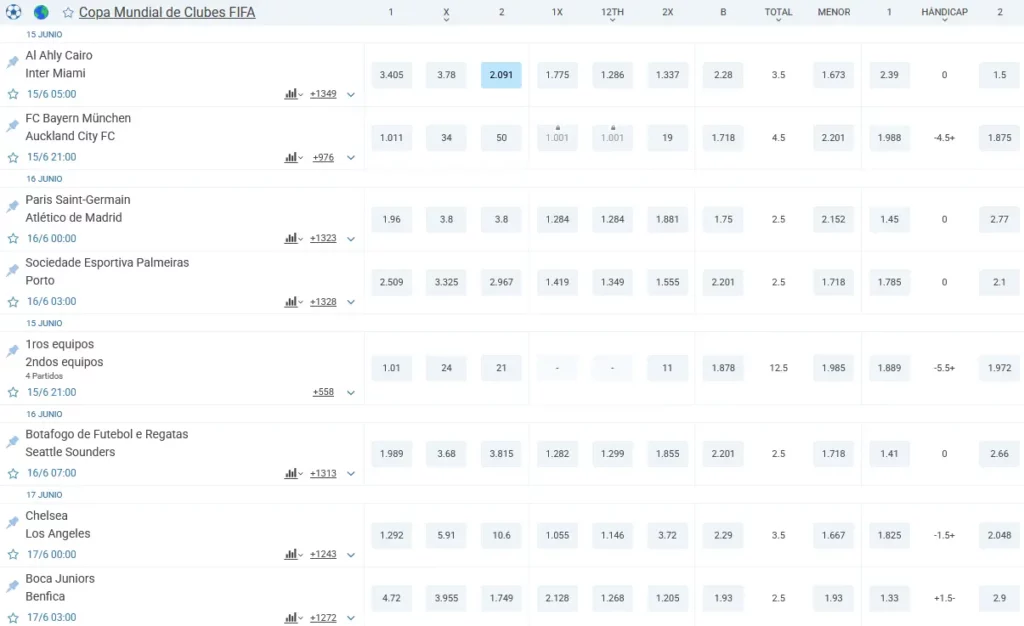
Task: Open statistics for Palmeiras vs Porto
Action: pyautogui.click(x=293, y=302)
